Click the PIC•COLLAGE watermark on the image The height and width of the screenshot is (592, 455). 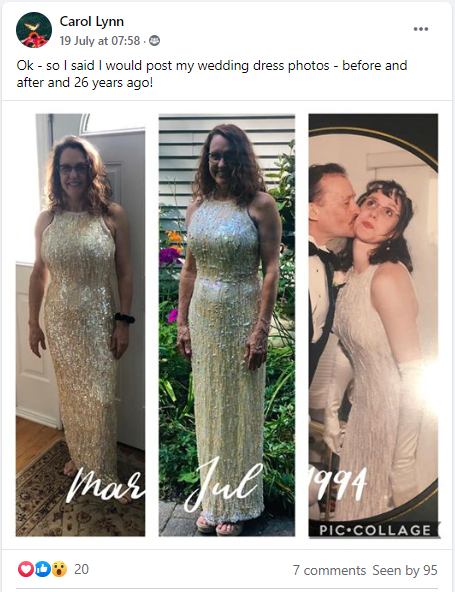click(374, 530)
